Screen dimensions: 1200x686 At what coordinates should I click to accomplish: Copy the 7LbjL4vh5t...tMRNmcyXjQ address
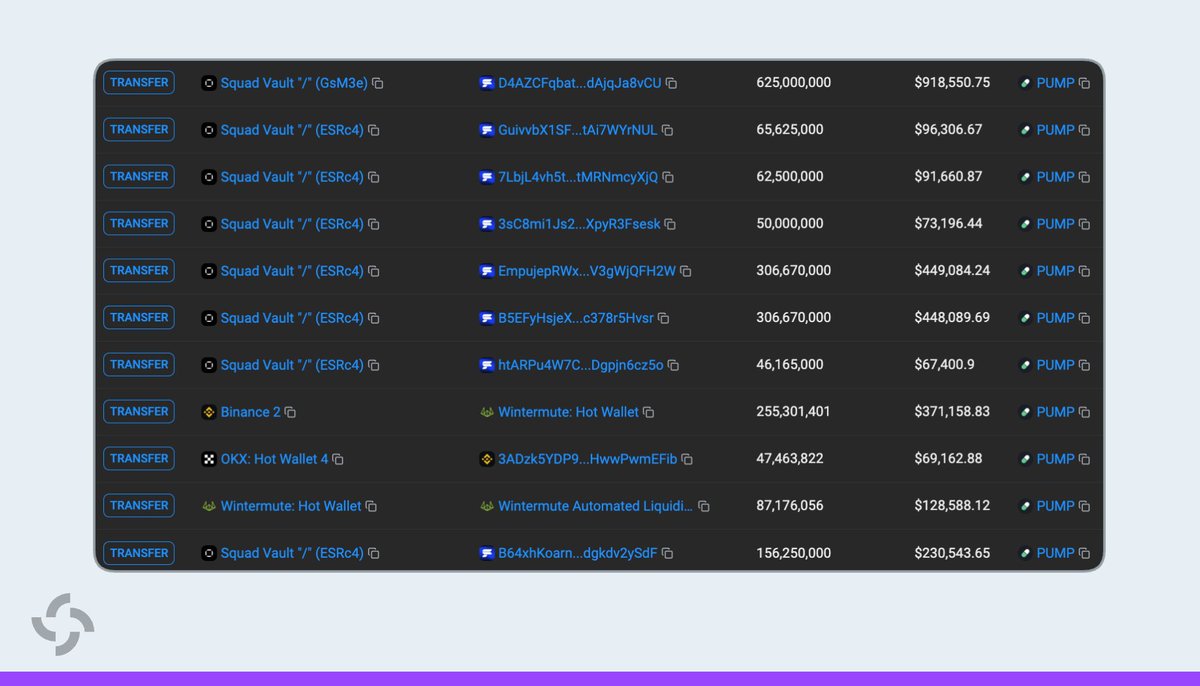[x=668, y=177]
